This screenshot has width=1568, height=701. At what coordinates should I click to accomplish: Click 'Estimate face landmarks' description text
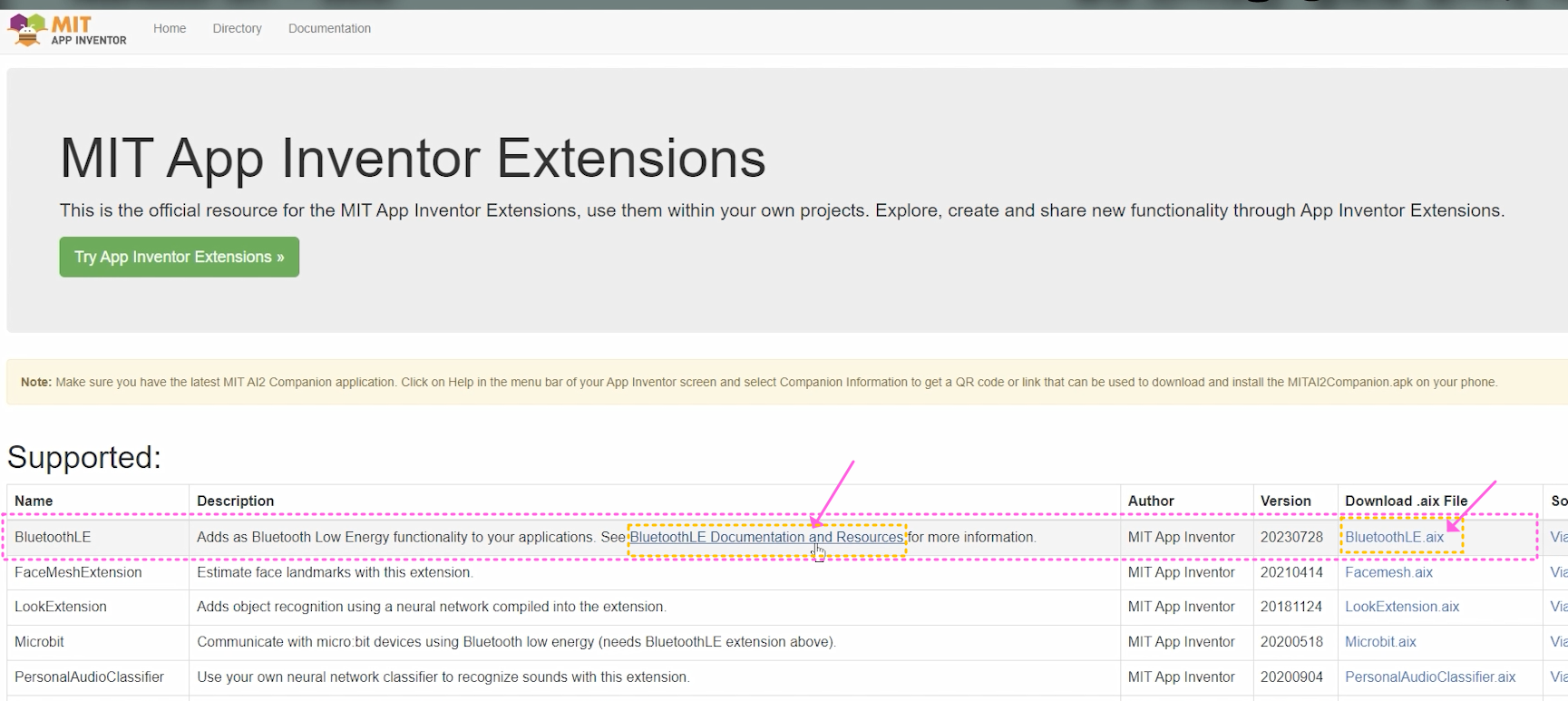click(335, 572)
